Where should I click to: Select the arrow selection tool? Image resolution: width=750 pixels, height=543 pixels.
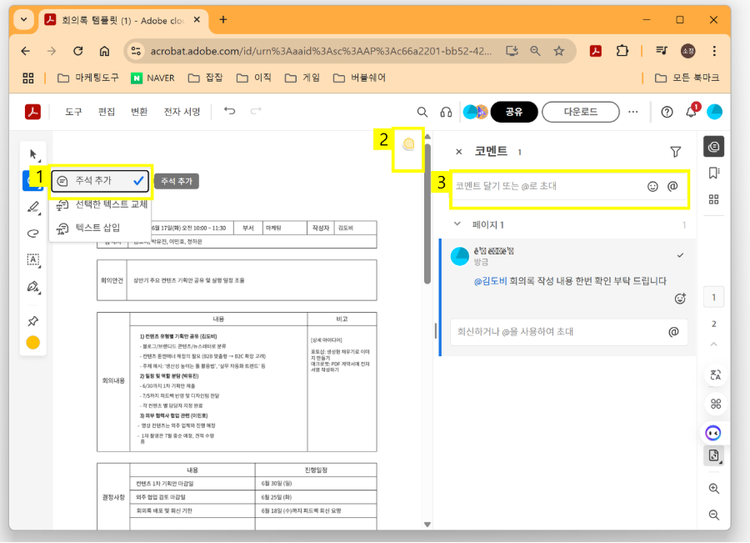(x=33, y=155)
